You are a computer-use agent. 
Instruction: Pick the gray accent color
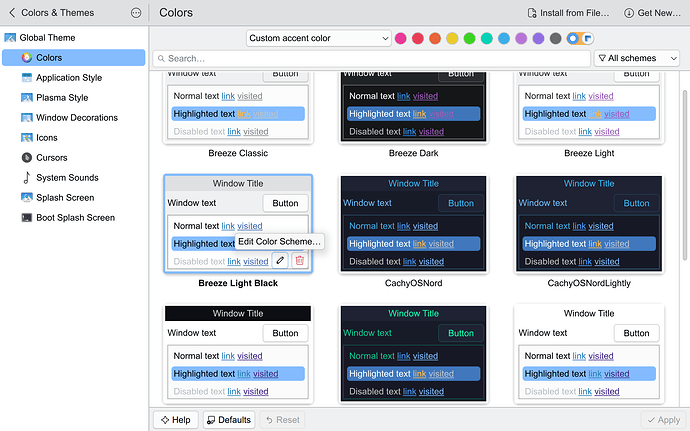[555, 38]
